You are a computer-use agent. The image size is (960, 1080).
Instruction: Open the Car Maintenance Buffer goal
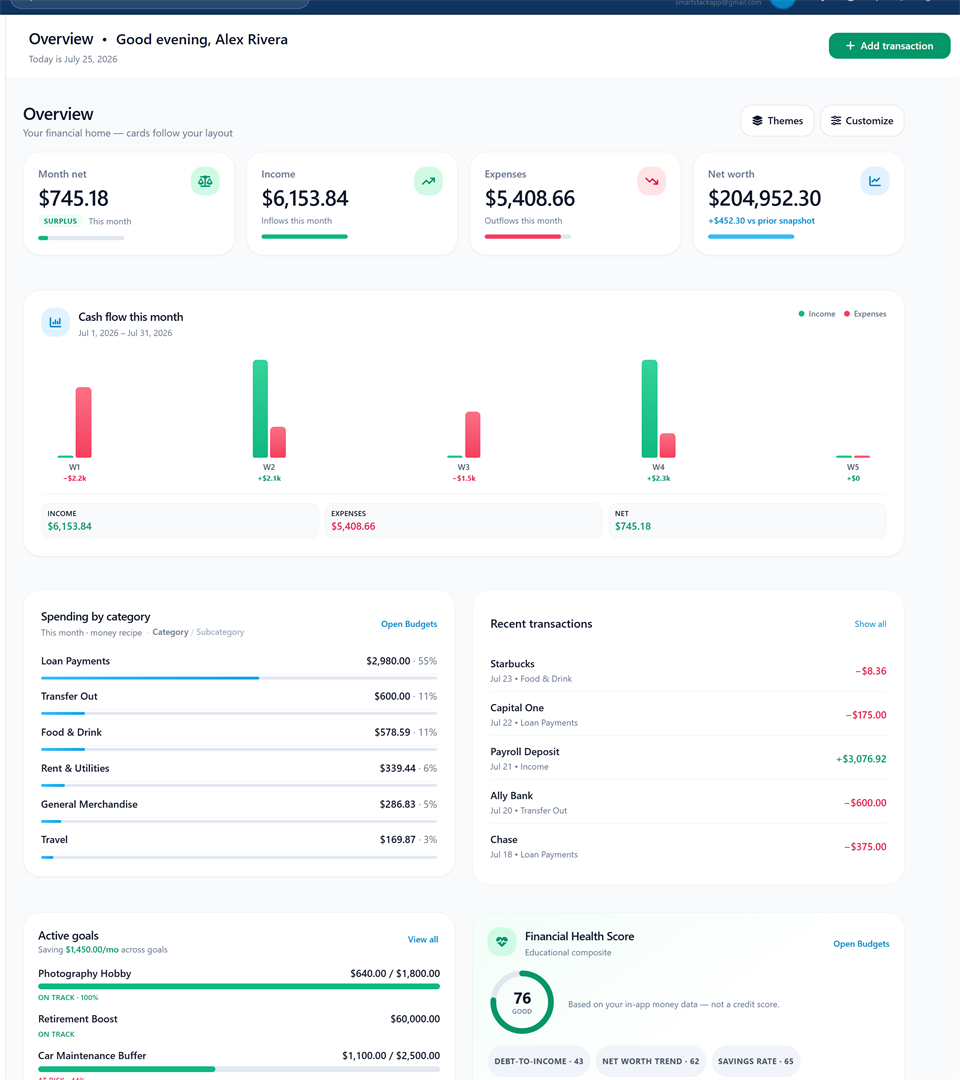pyautogui.click(x=239, y=1064)
